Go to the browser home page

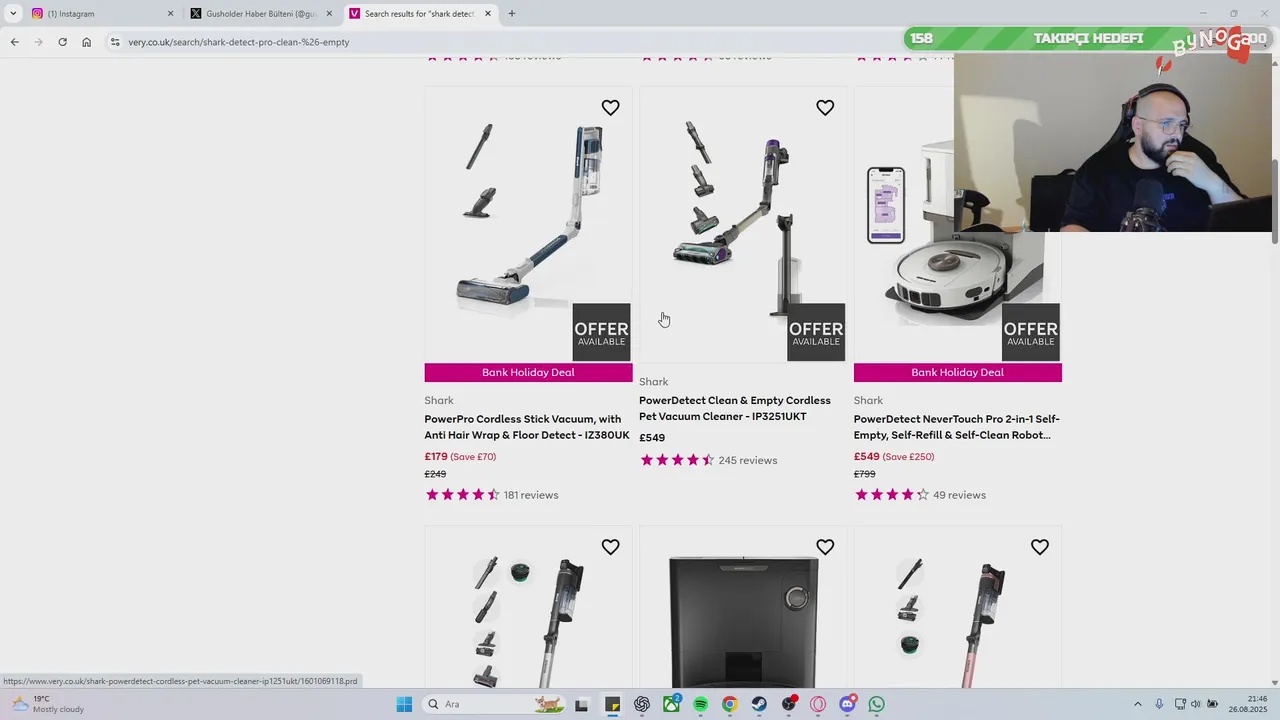click(x=87, y=42)
